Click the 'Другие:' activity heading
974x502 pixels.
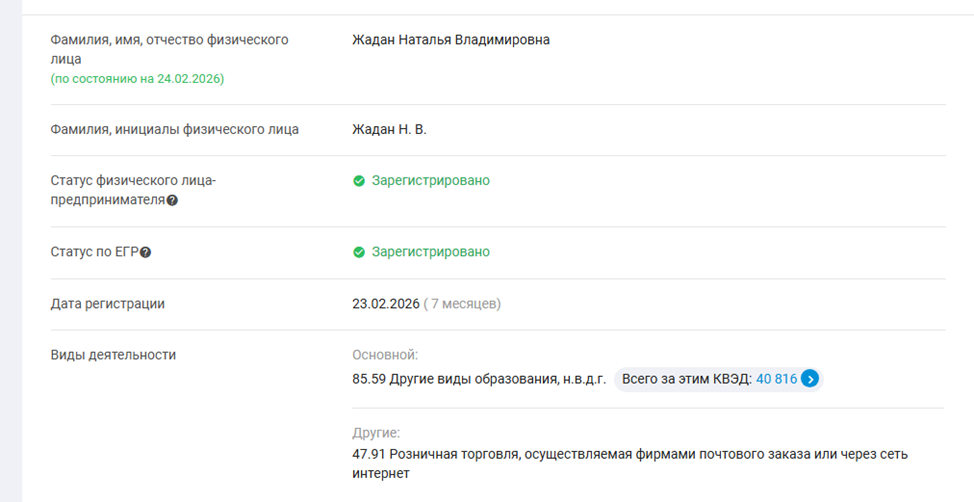(376, 432)
